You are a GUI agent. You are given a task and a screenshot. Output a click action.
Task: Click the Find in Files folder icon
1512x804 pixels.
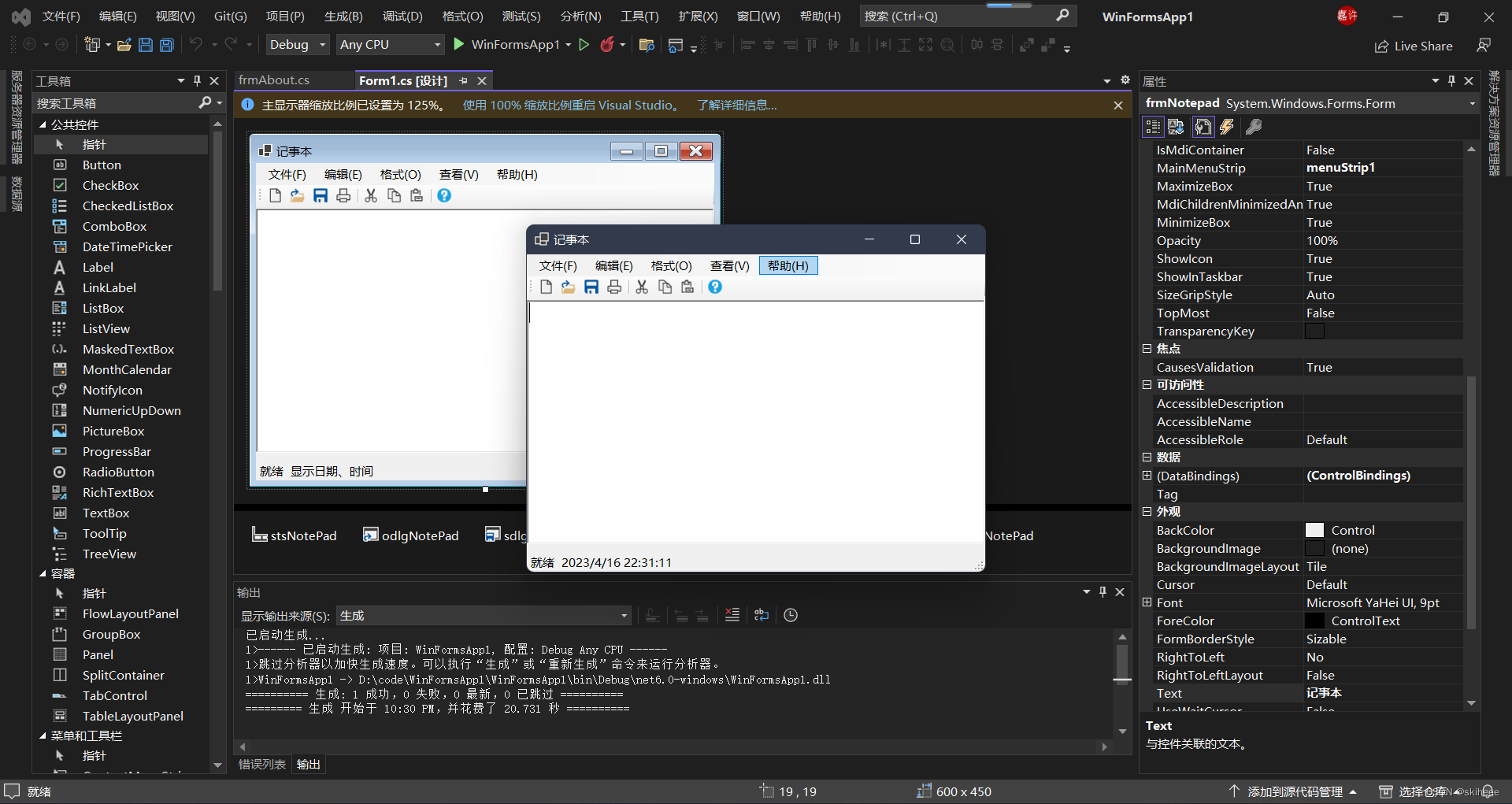[647, 45]
